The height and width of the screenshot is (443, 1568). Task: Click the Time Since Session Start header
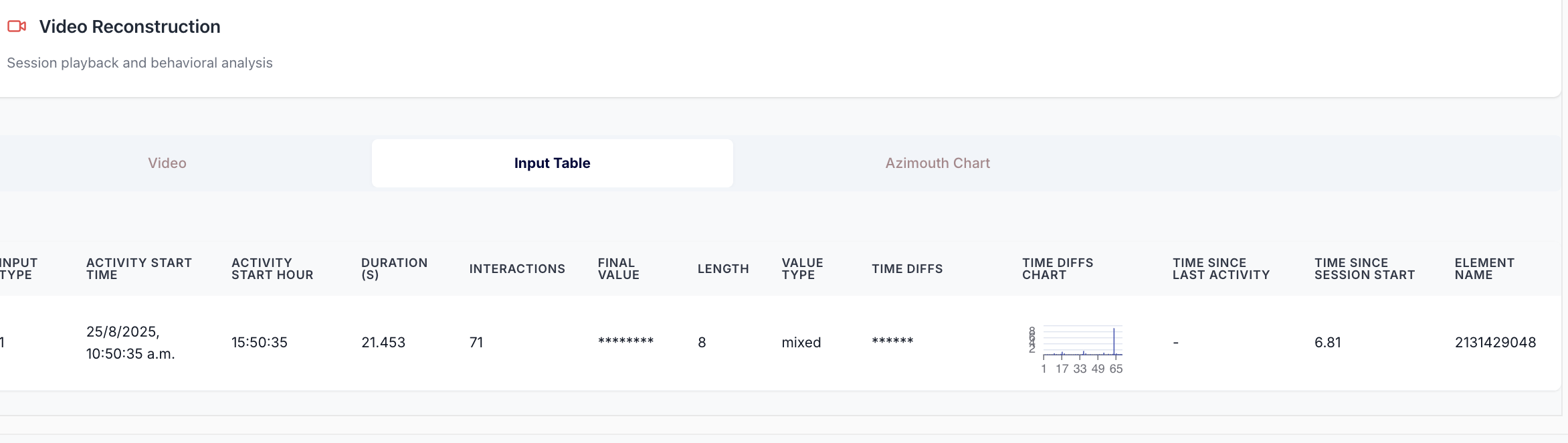(x=1365, y=269)
